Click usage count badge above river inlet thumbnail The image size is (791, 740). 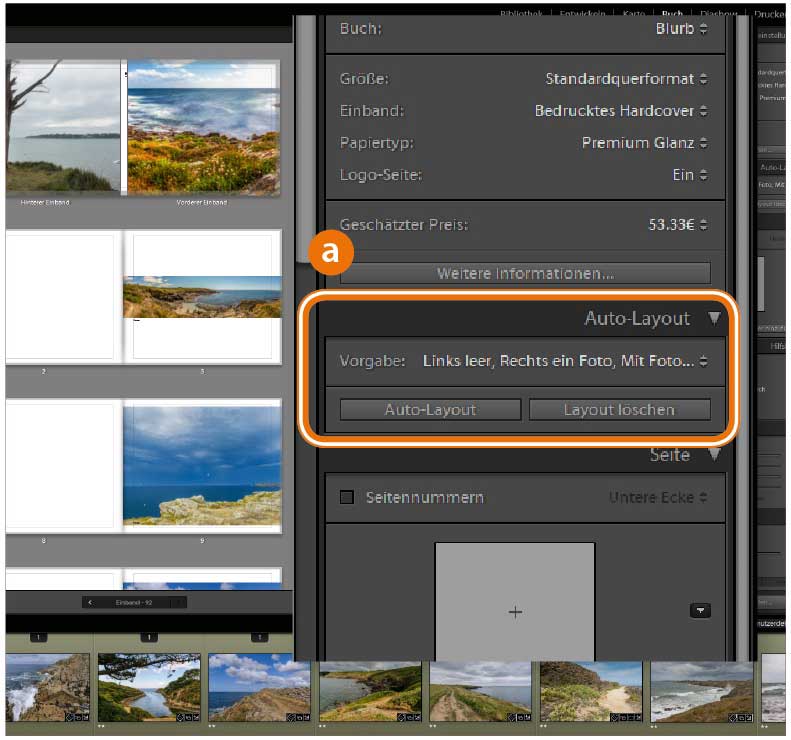pyautogui.click(x=149, y=638)
